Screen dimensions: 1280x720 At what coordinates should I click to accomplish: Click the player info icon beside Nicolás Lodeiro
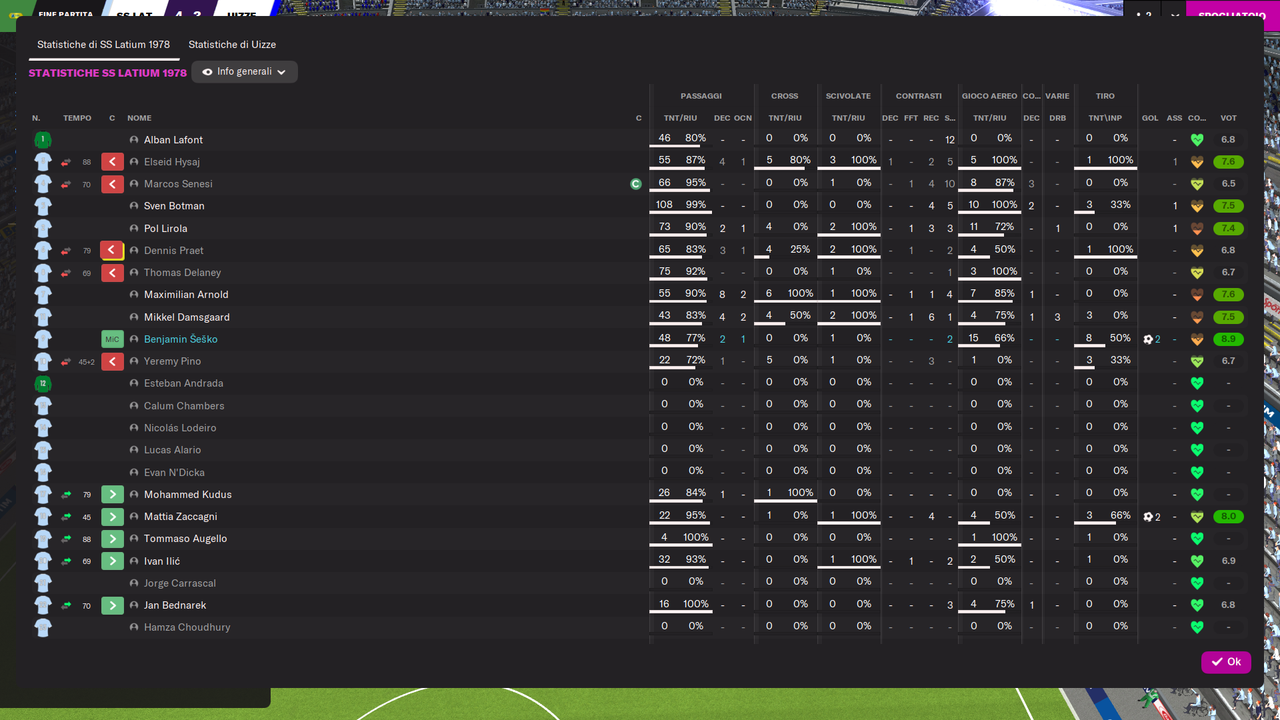tap(134, 428)
